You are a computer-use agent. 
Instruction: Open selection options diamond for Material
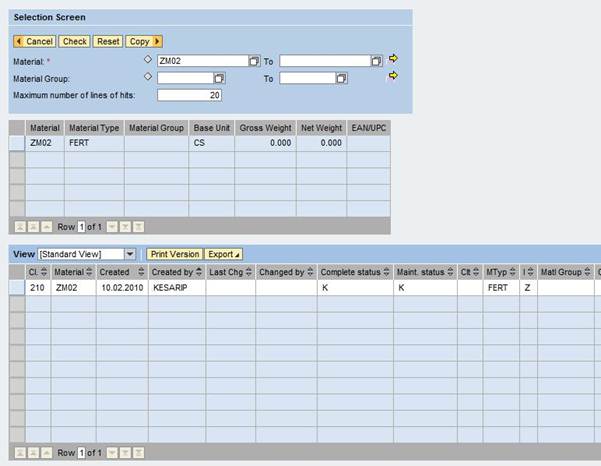148,59
